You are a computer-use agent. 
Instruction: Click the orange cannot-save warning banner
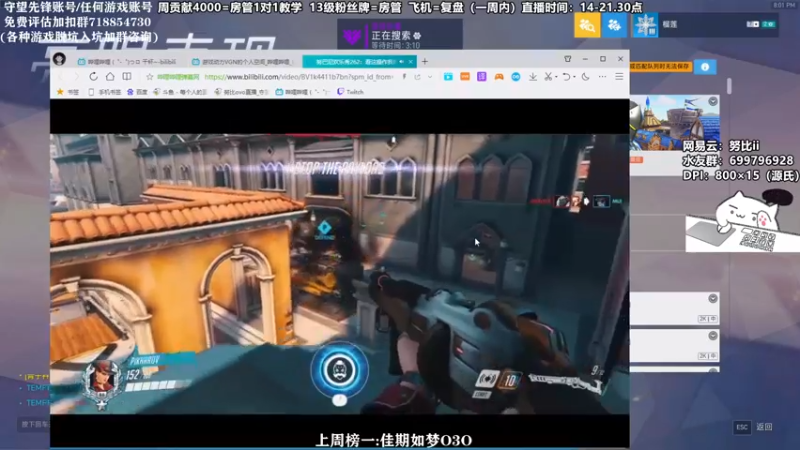point(660,66)
